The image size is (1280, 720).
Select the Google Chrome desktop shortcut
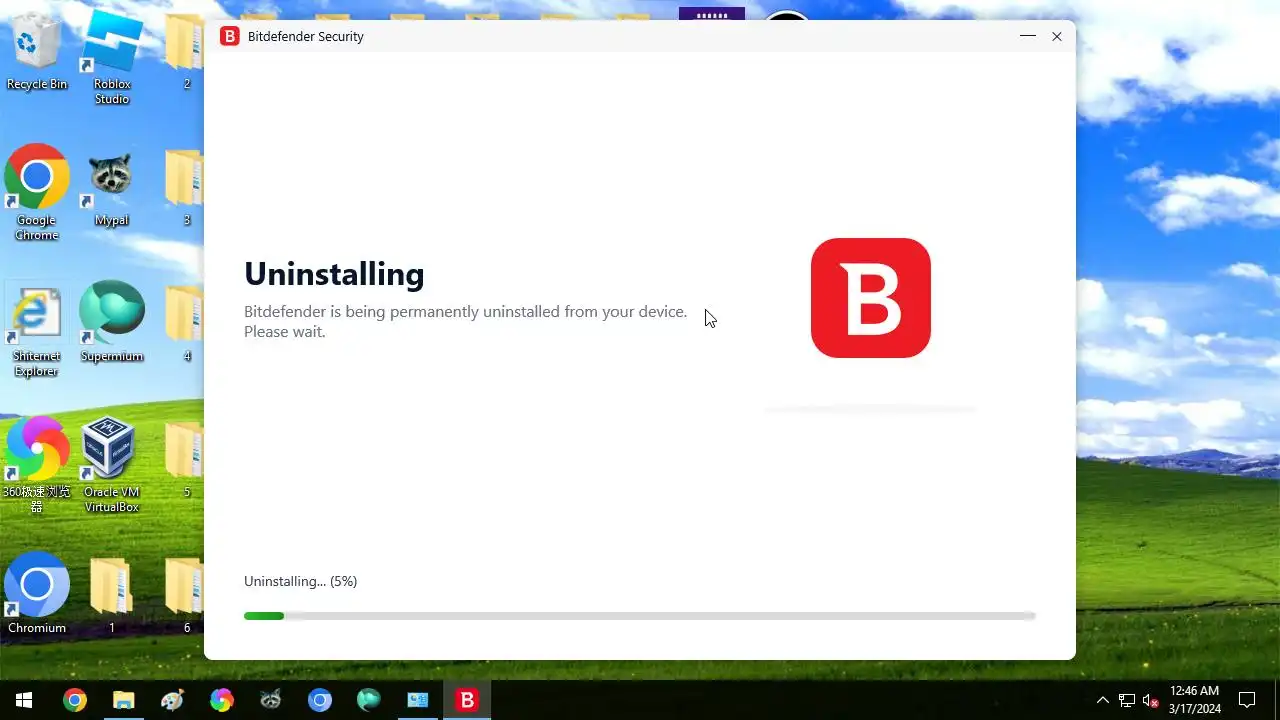[37, 193]
